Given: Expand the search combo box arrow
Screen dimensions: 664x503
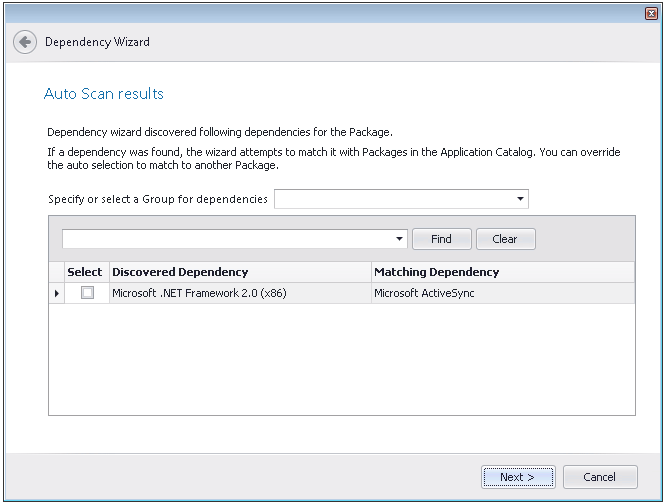Looking at the screenshot, I should point(399,239).
